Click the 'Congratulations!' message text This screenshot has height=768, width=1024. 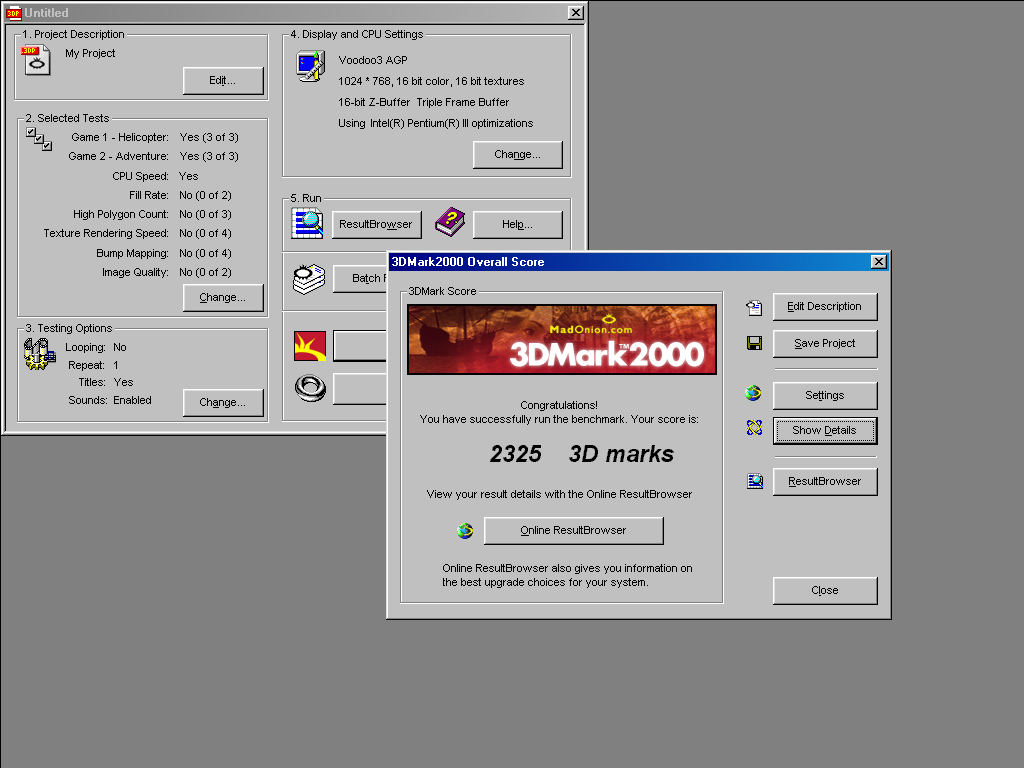coord(559,406)
